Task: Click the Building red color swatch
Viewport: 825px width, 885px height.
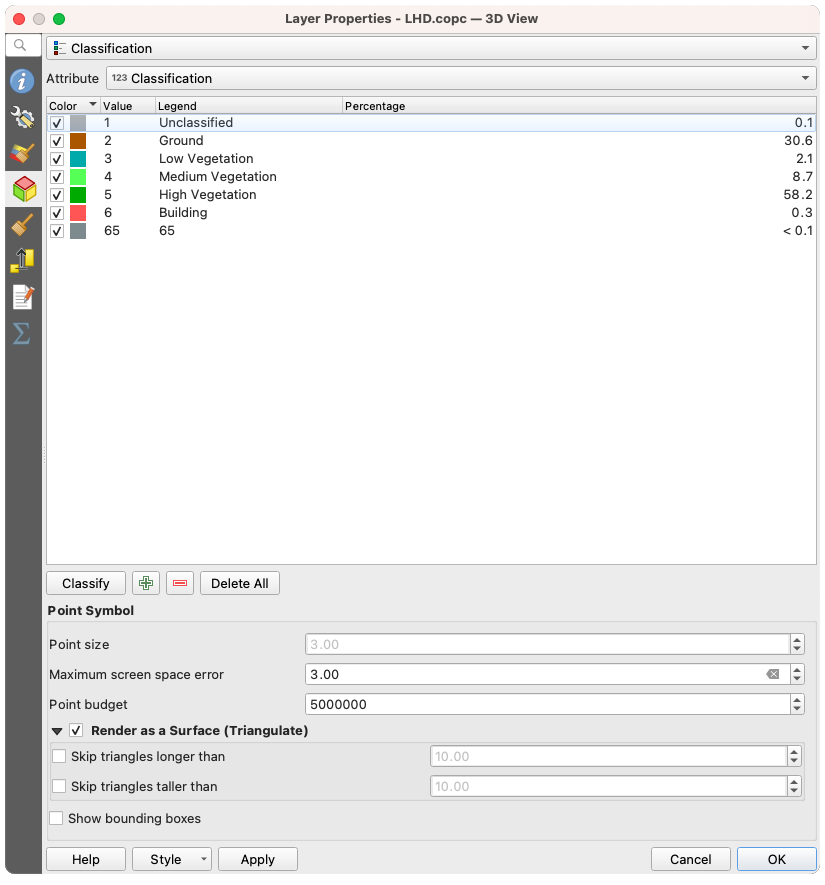Action: tap(78, 213)
